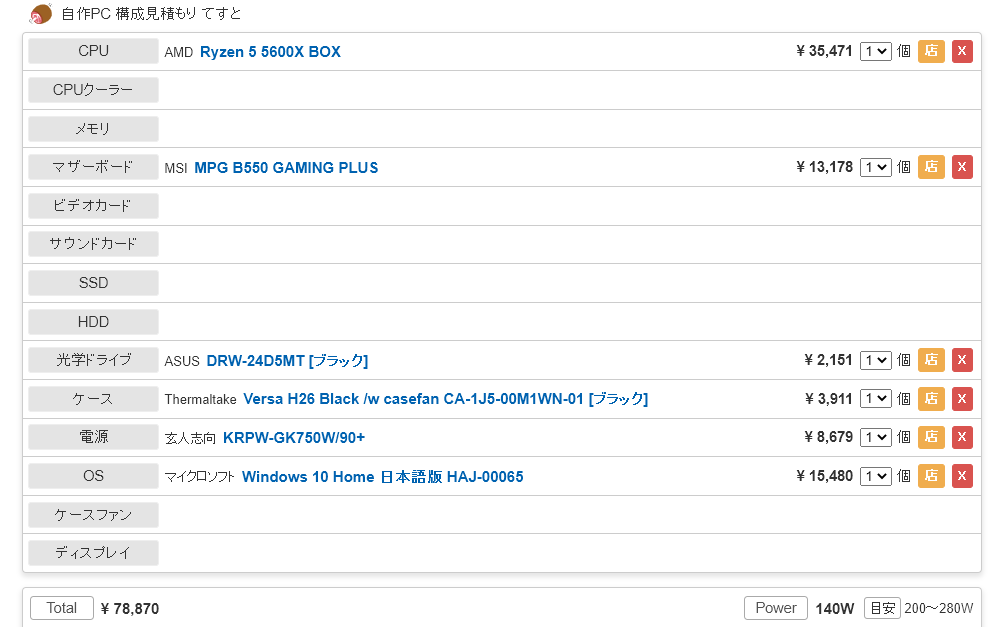The image size is (991, 627).
Task: Click the Total label box
Action: click(x=62, y=608)
